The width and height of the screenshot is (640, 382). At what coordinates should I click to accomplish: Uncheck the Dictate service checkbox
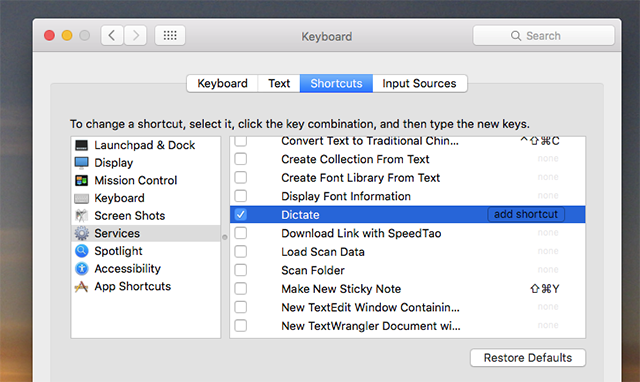[x=241, y=214]
